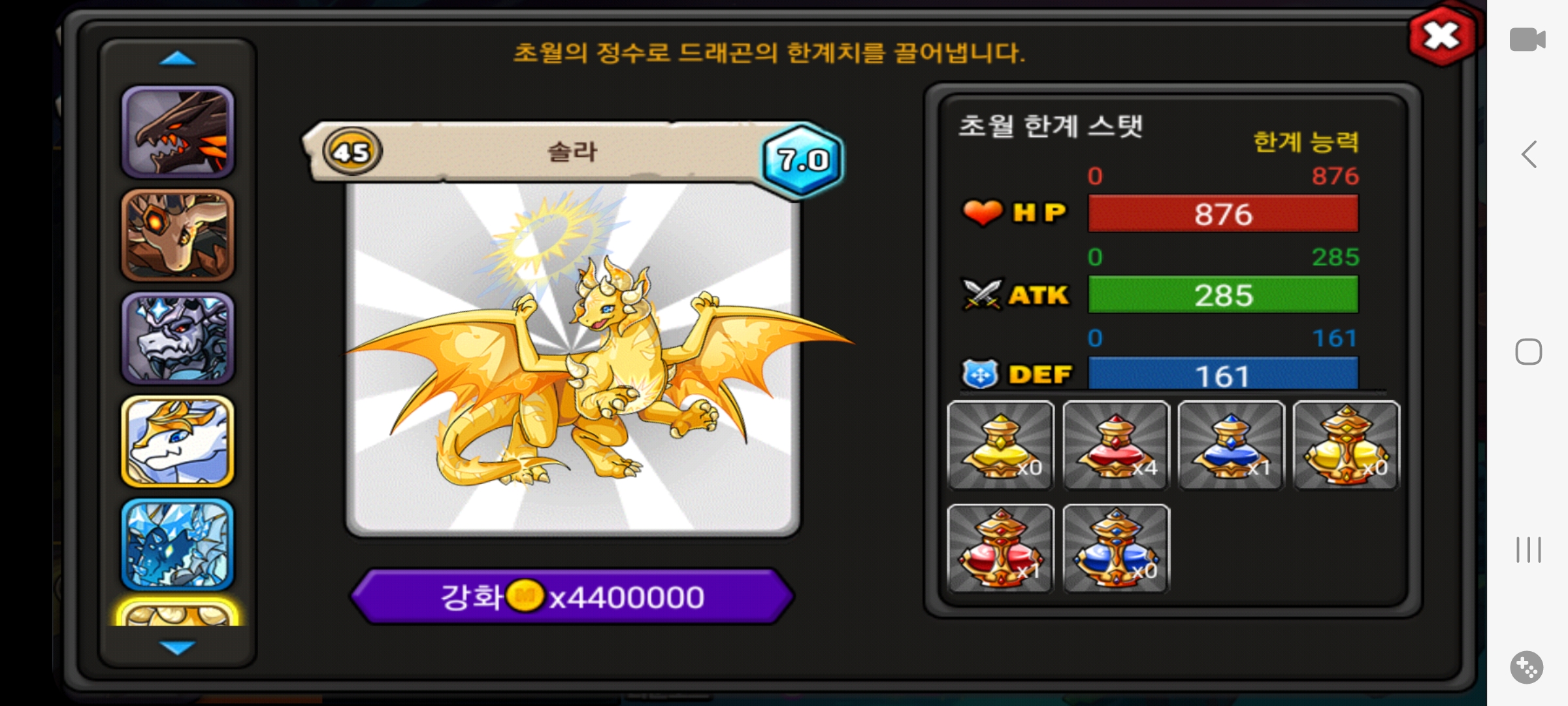
Task: Tap the purple 강화 x4400000 enhance button
Action: point(572,596)
